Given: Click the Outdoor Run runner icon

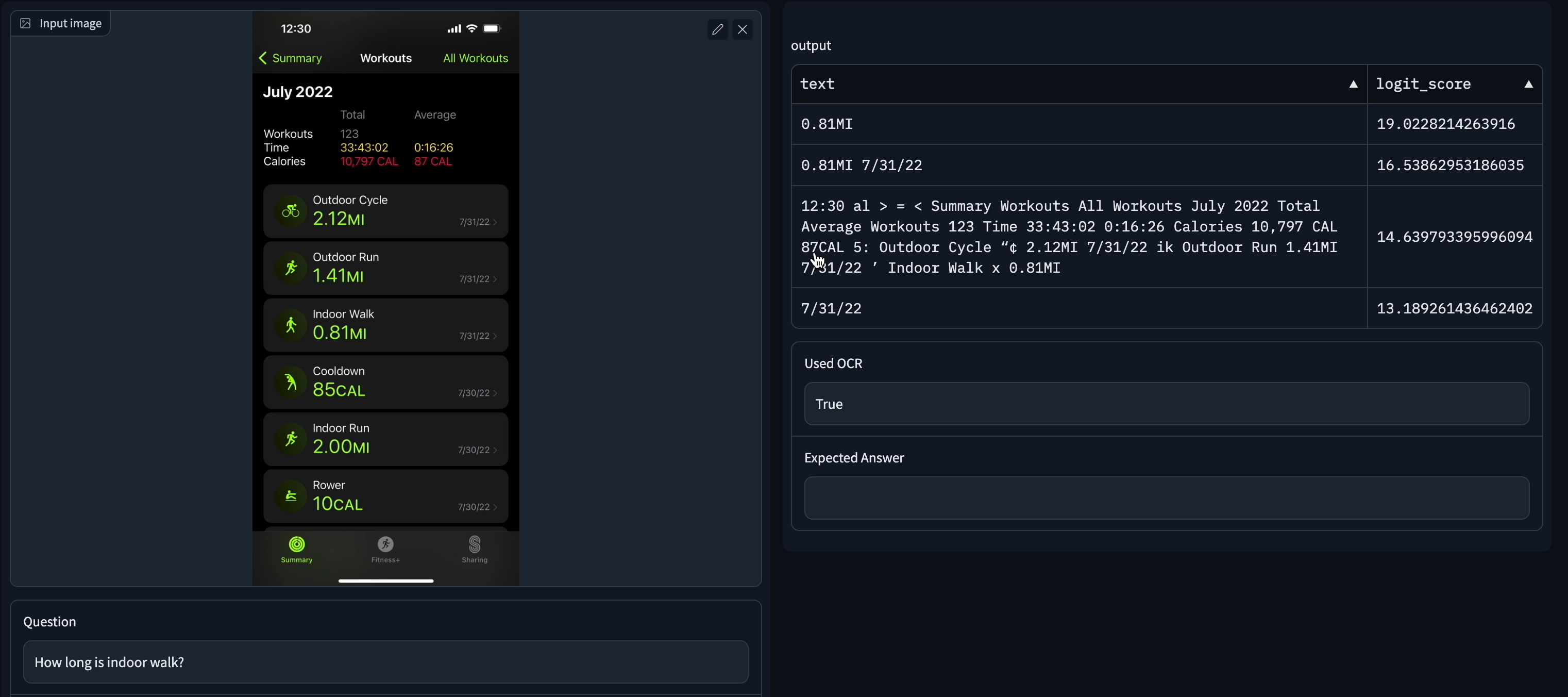Looking at the screenshot, I should click(x=291, y=268).
